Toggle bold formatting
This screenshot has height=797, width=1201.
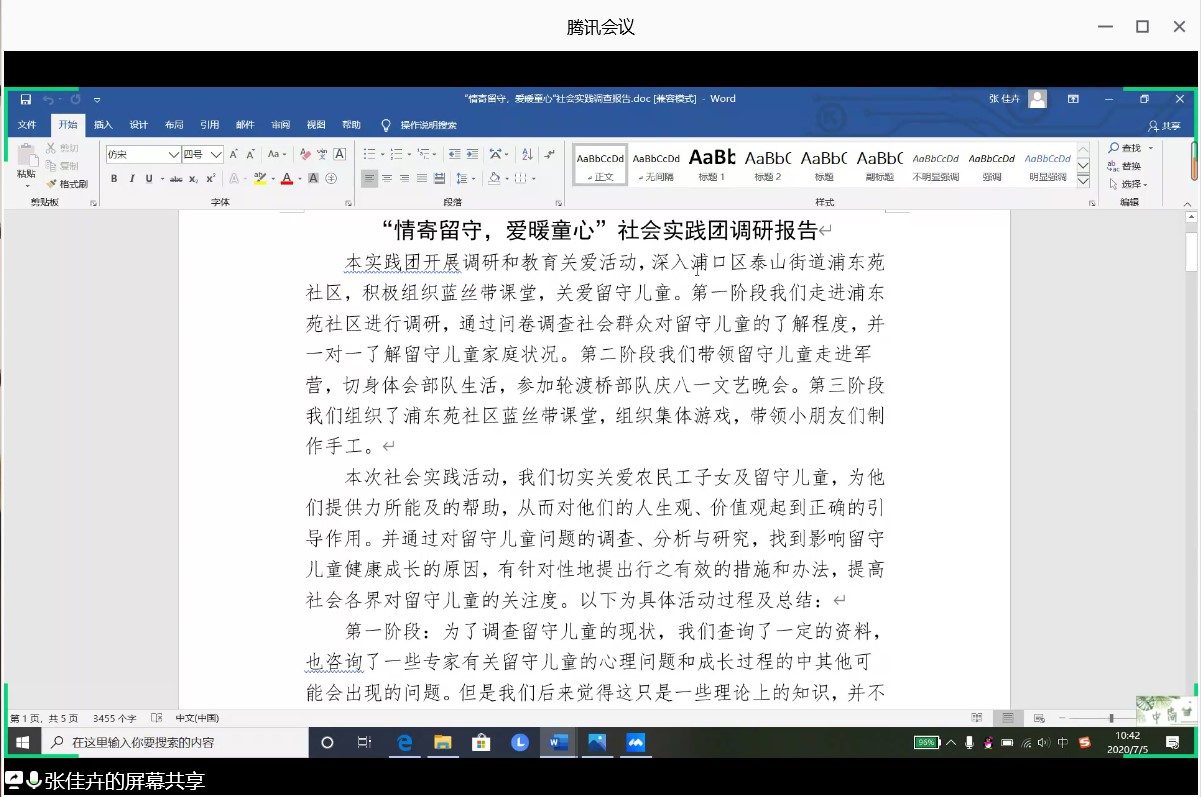[114, 179]
